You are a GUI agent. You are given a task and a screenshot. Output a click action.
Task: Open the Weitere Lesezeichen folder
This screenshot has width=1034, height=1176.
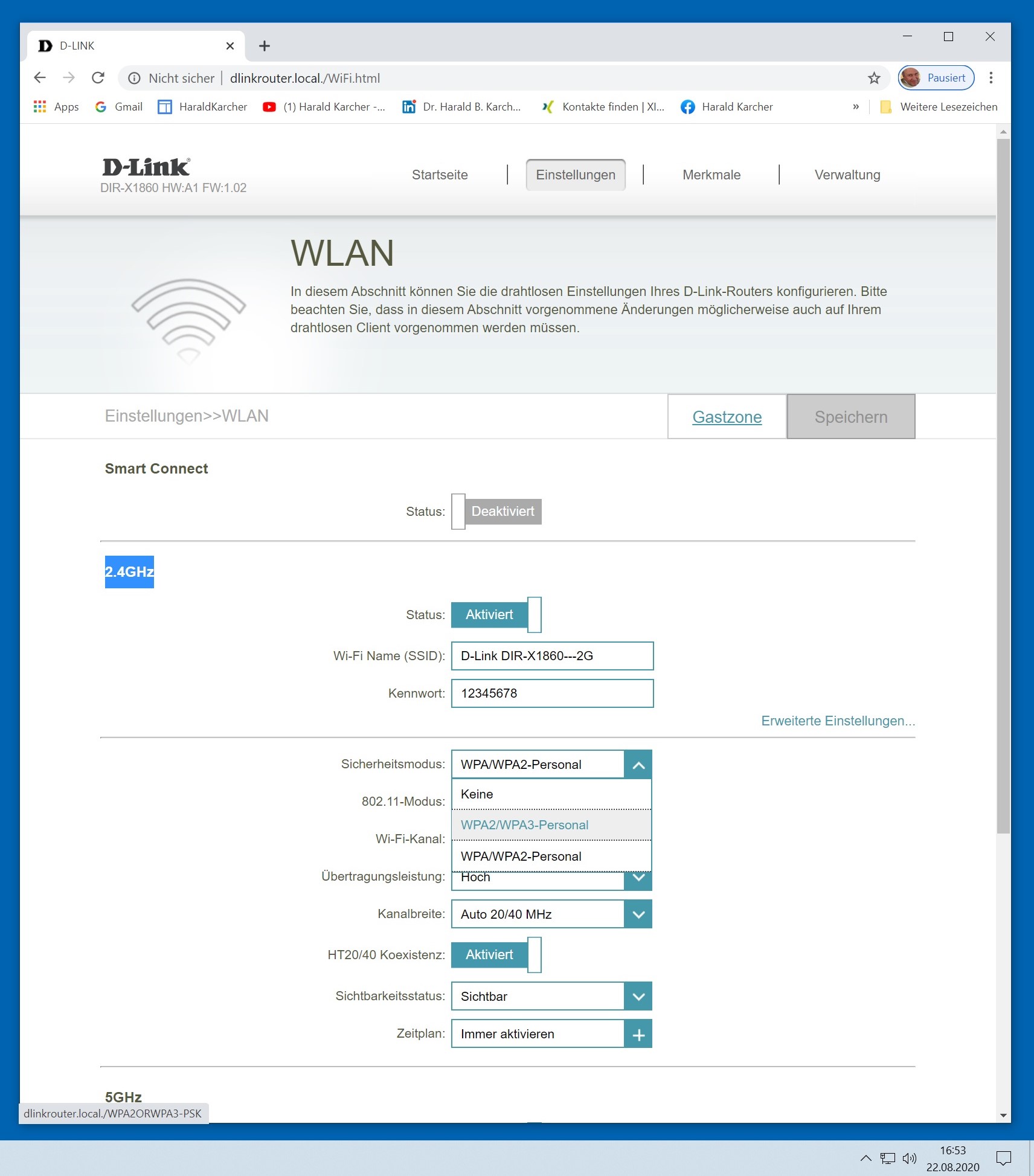coord(939,107)
